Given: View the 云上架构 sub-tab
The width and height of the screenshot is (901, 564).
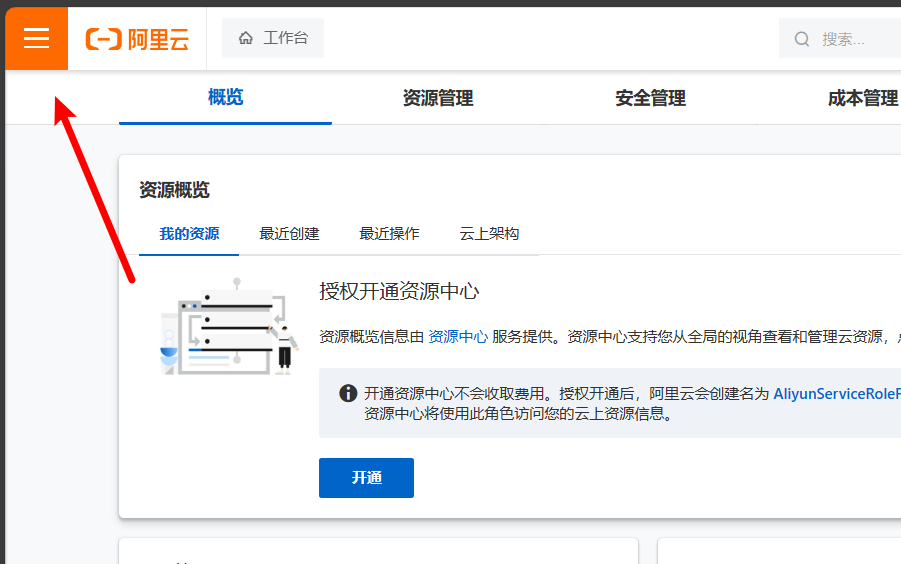Looking at the screenshot, I should [x=489, y=233].
